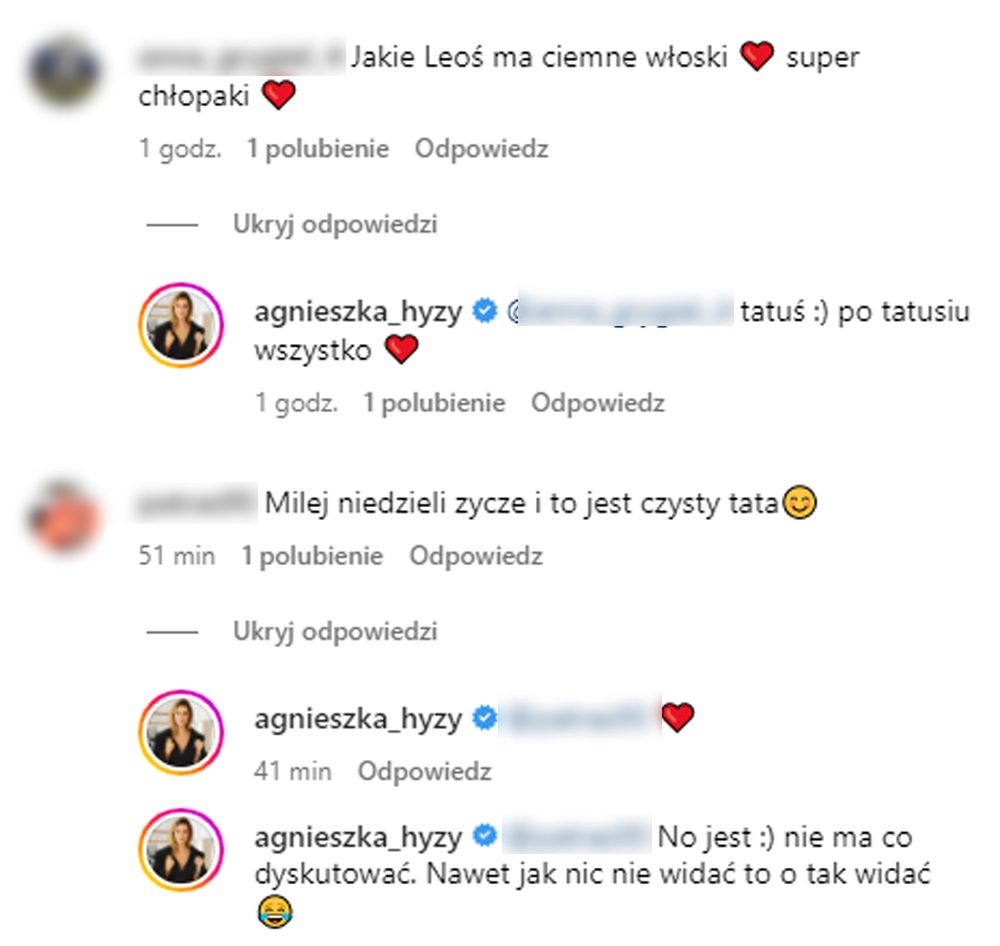View likes on Jakie Leoś comment

[x=318, y=149]
